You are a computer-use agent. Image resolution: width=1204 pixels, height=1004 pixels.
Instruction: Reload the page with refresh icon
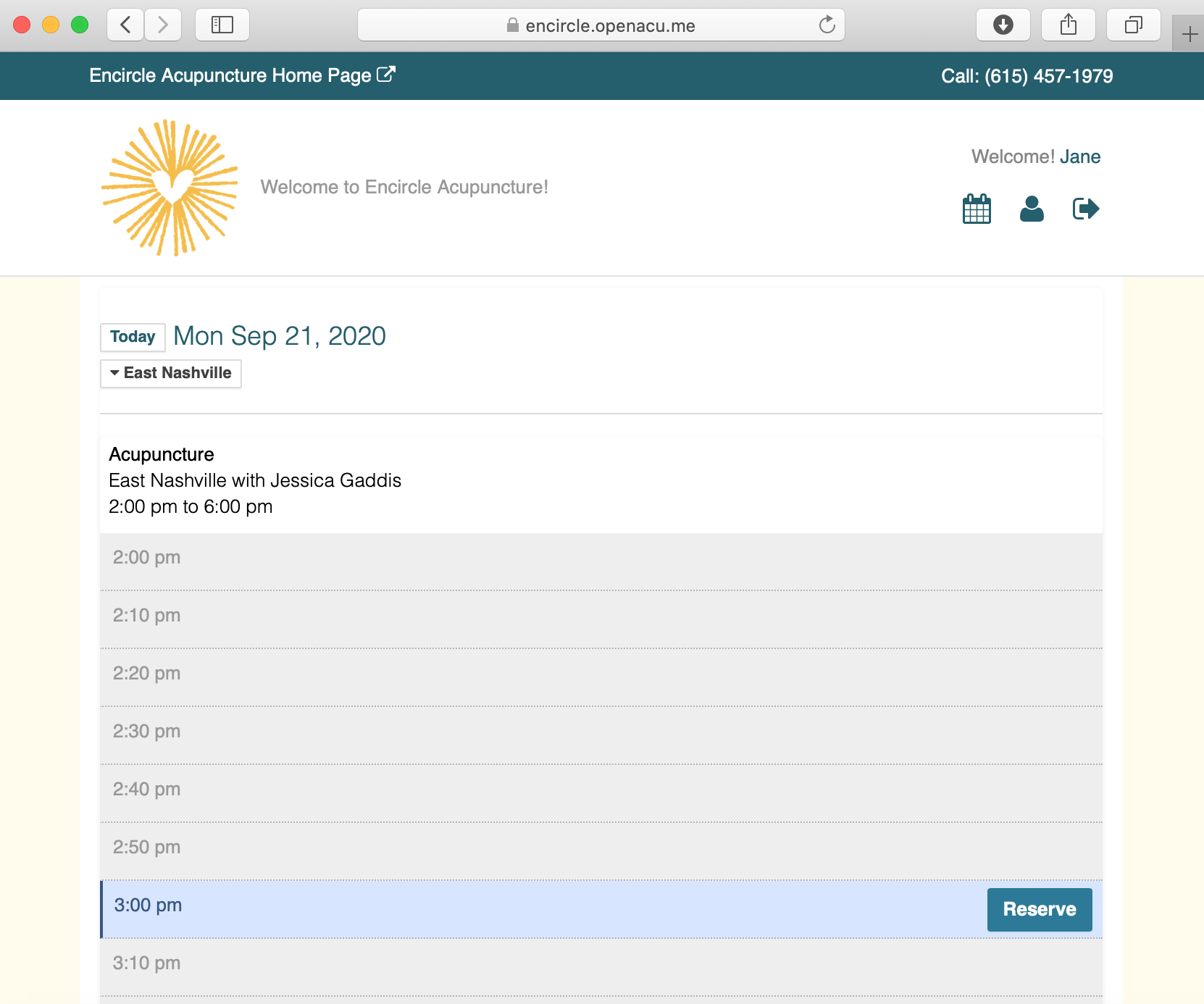click(x=827, y=25)
